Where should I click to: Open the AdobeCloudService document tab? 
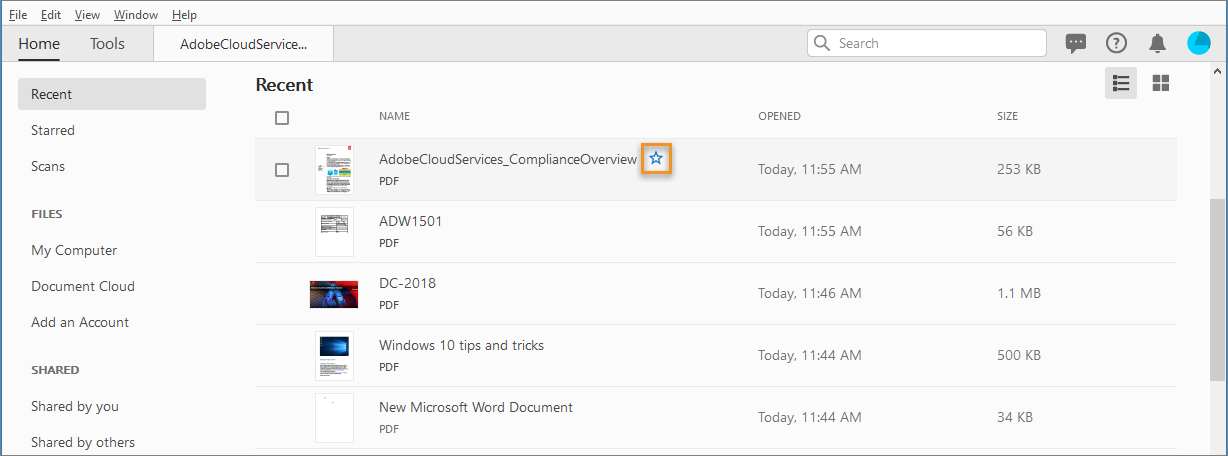coord(243,44)
